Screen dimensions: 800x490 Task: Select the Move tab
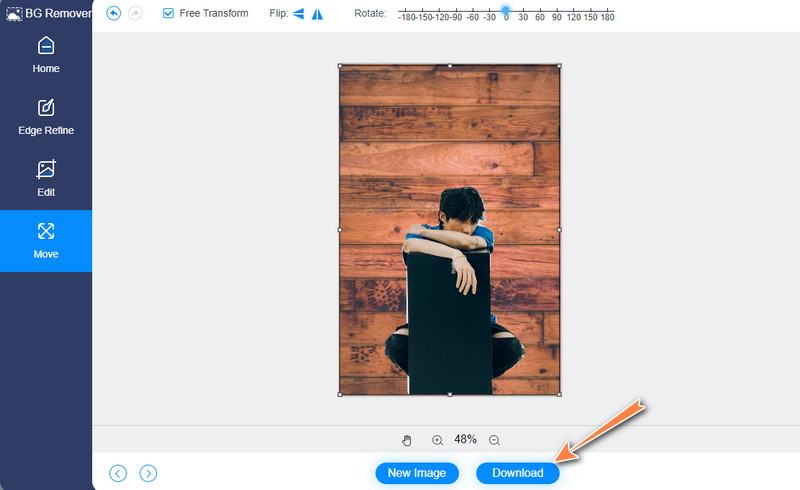coord(46,240)
